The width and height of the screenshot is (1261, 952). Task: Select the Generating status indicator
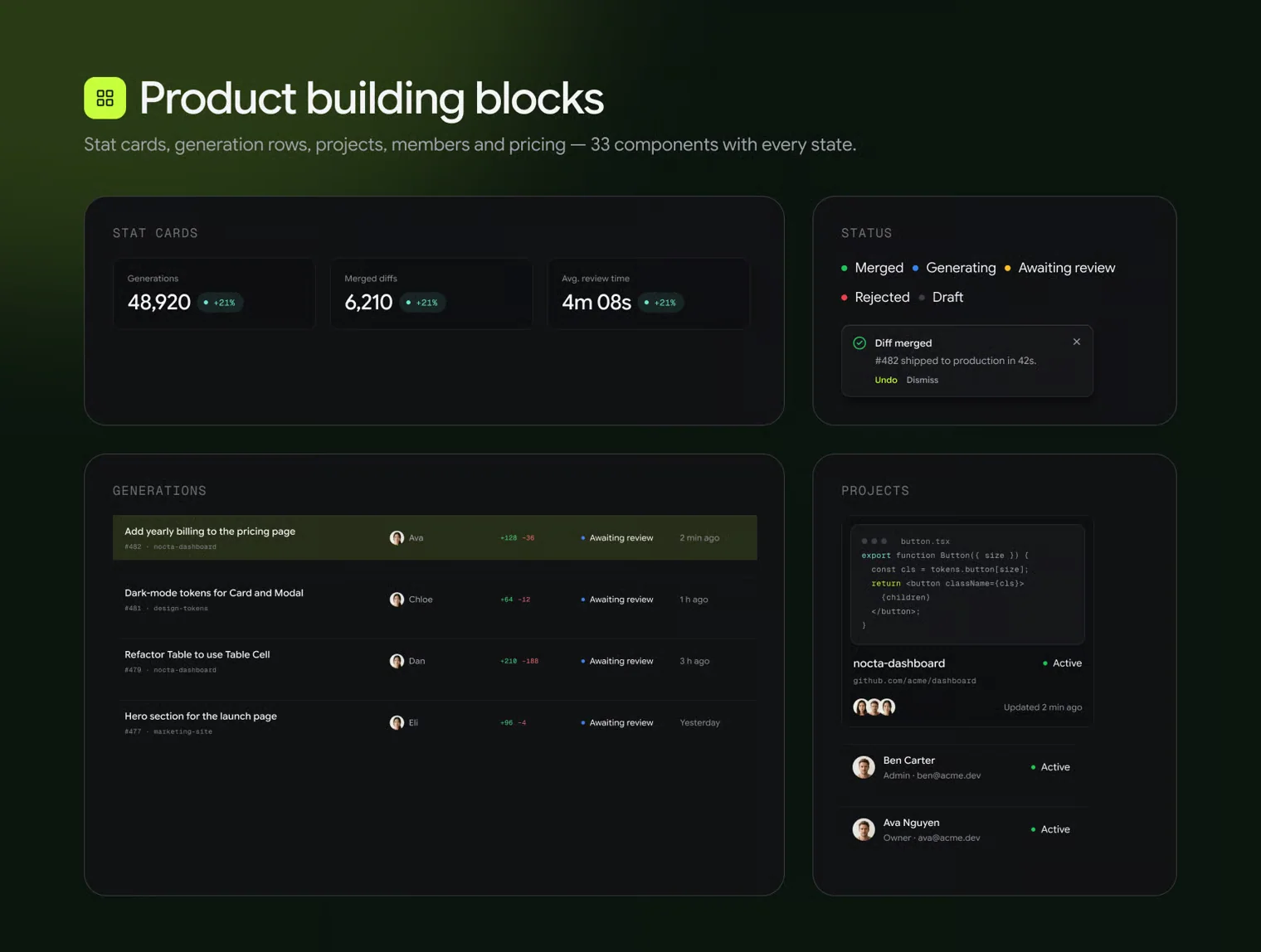954,268
